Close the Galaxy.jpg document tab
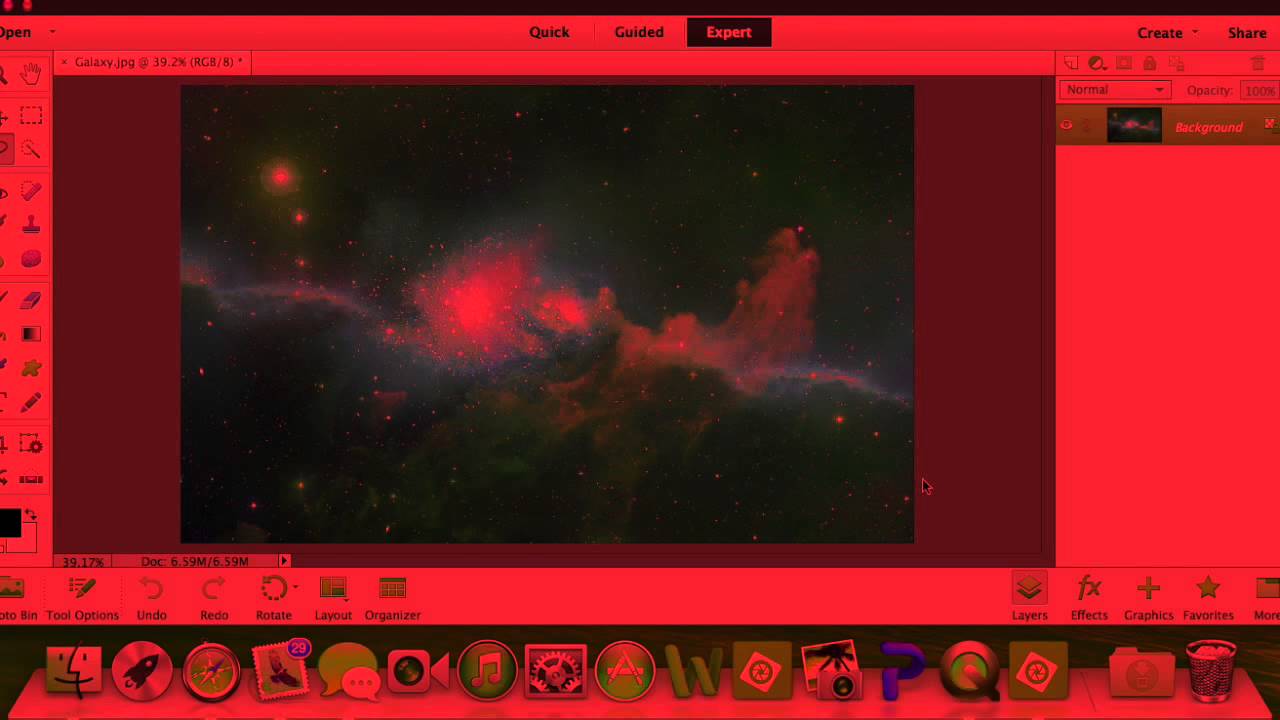The width and height of the screenshot is (1280, 720). (x=64, y=62)
